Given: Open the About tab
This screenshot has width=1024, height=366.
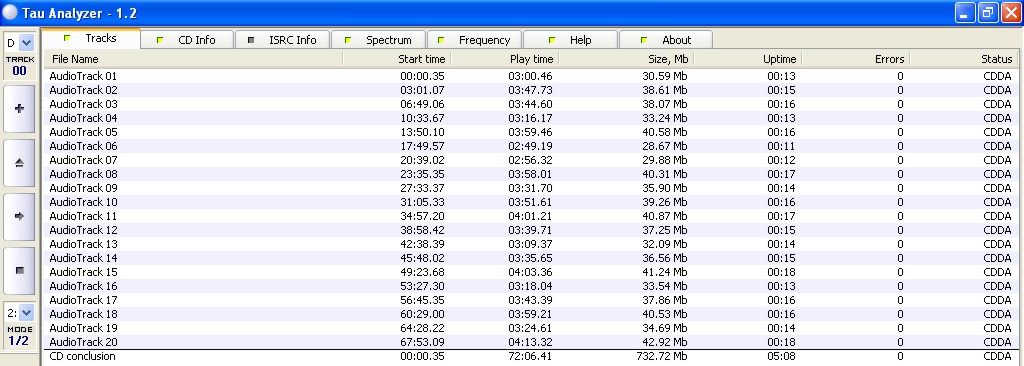Looking at the screenshot, I should tap(665, 40).
